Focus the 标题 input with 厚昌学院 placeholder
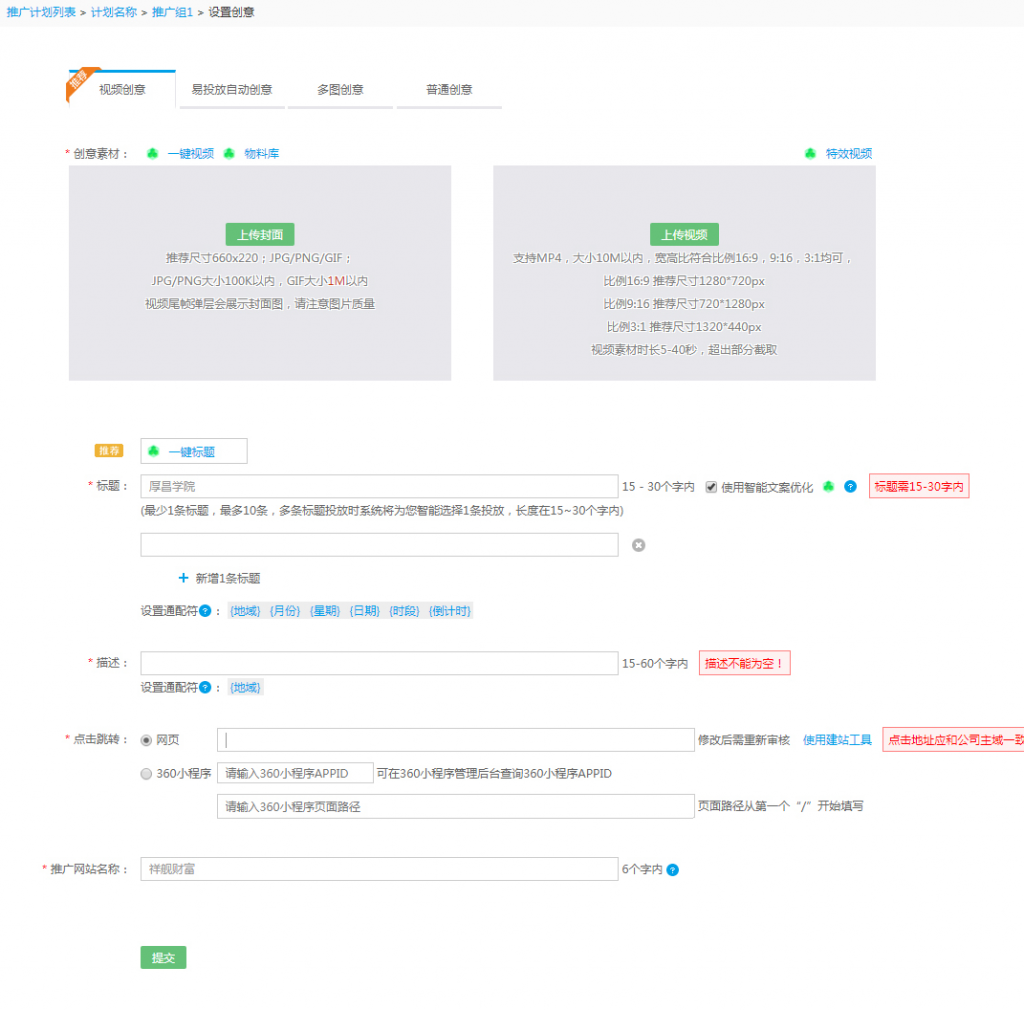 coord(379,486)
